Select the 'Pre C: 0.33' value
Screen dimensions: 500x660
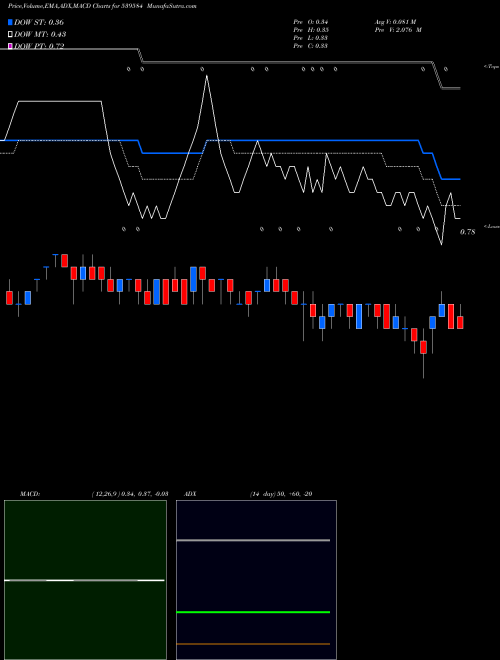coord(311,46)
